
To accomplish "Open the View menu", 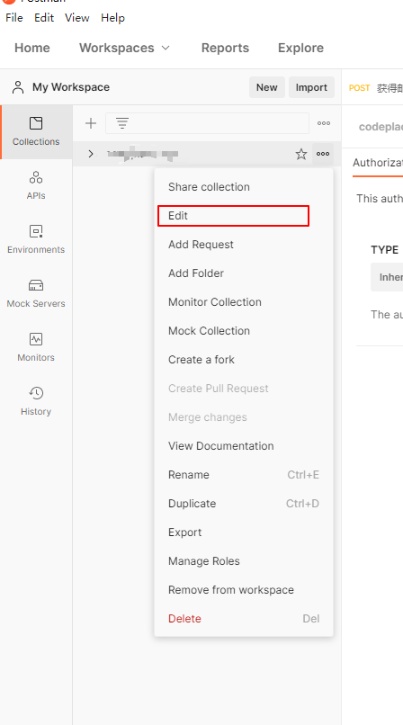I will click(x=77, y=18).
